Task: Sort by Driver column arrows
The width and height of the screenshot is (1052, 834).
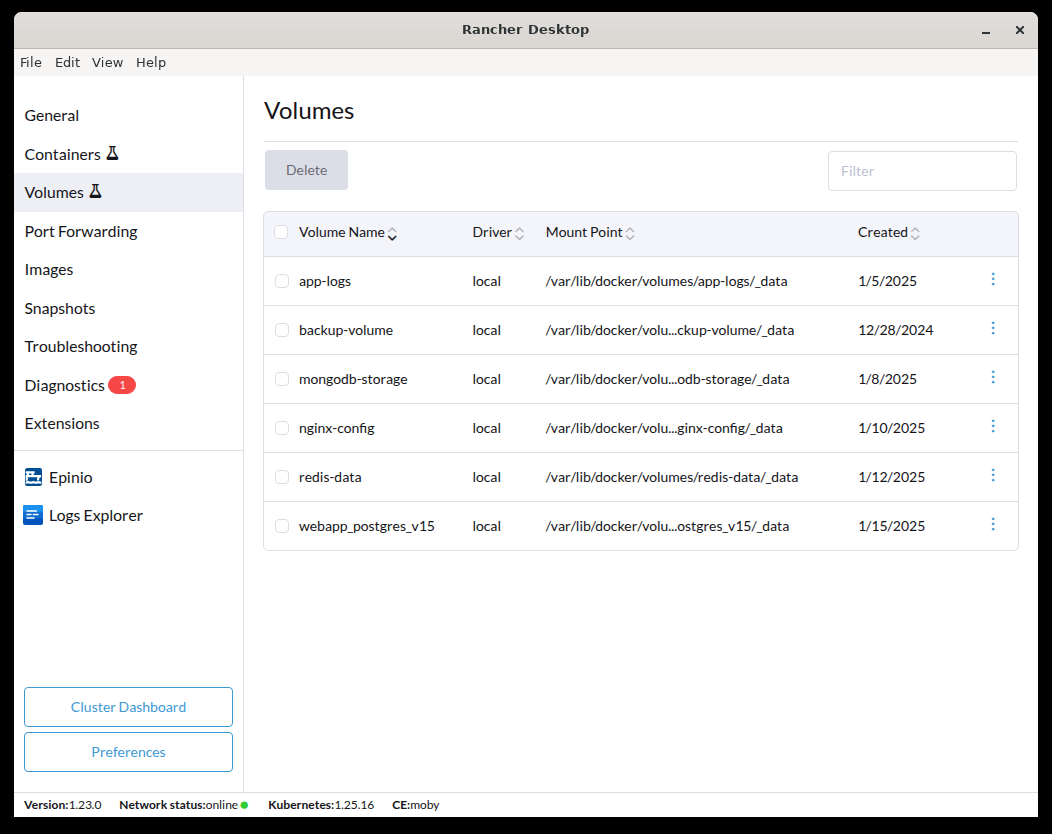Action: click(x=519, y=233)
